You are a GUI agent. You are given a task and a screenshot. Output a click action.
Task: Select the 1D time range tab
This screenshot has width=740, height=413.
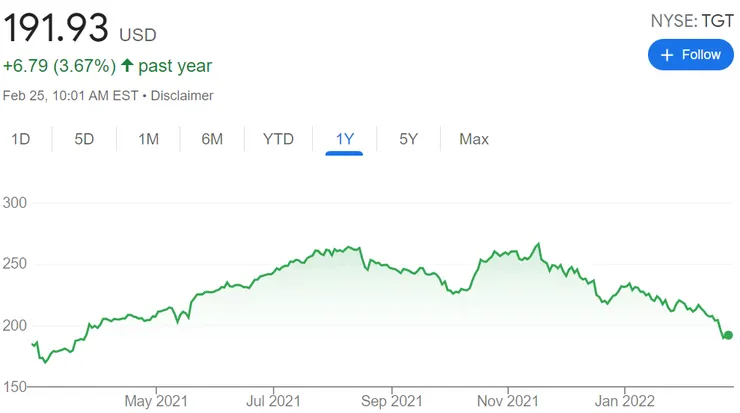(x=21, y=139)
